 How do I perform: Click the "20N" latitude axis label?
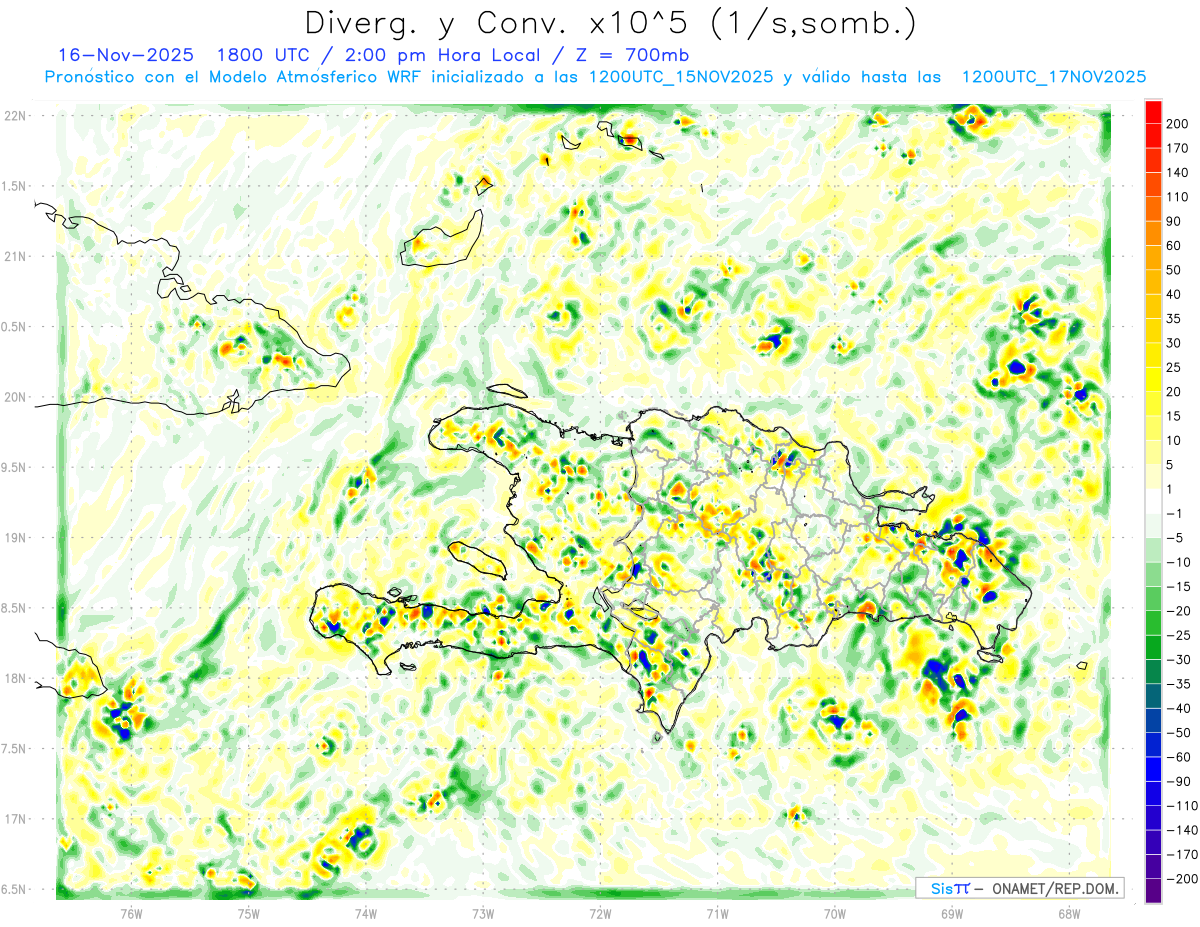pos(15,397)
